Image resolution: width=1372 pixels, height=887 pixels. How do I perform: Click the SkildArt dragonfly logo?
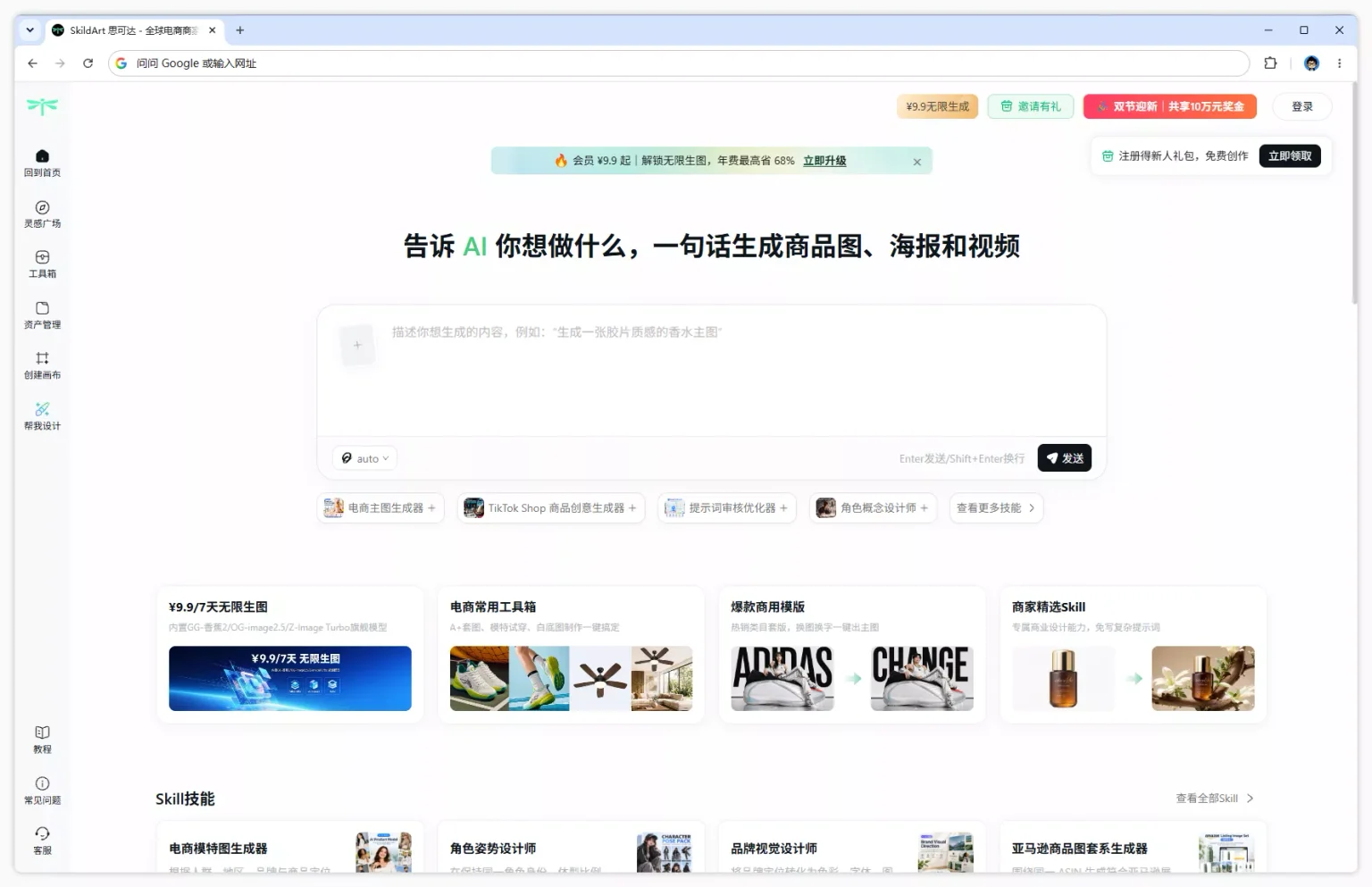tap(42, 106)
